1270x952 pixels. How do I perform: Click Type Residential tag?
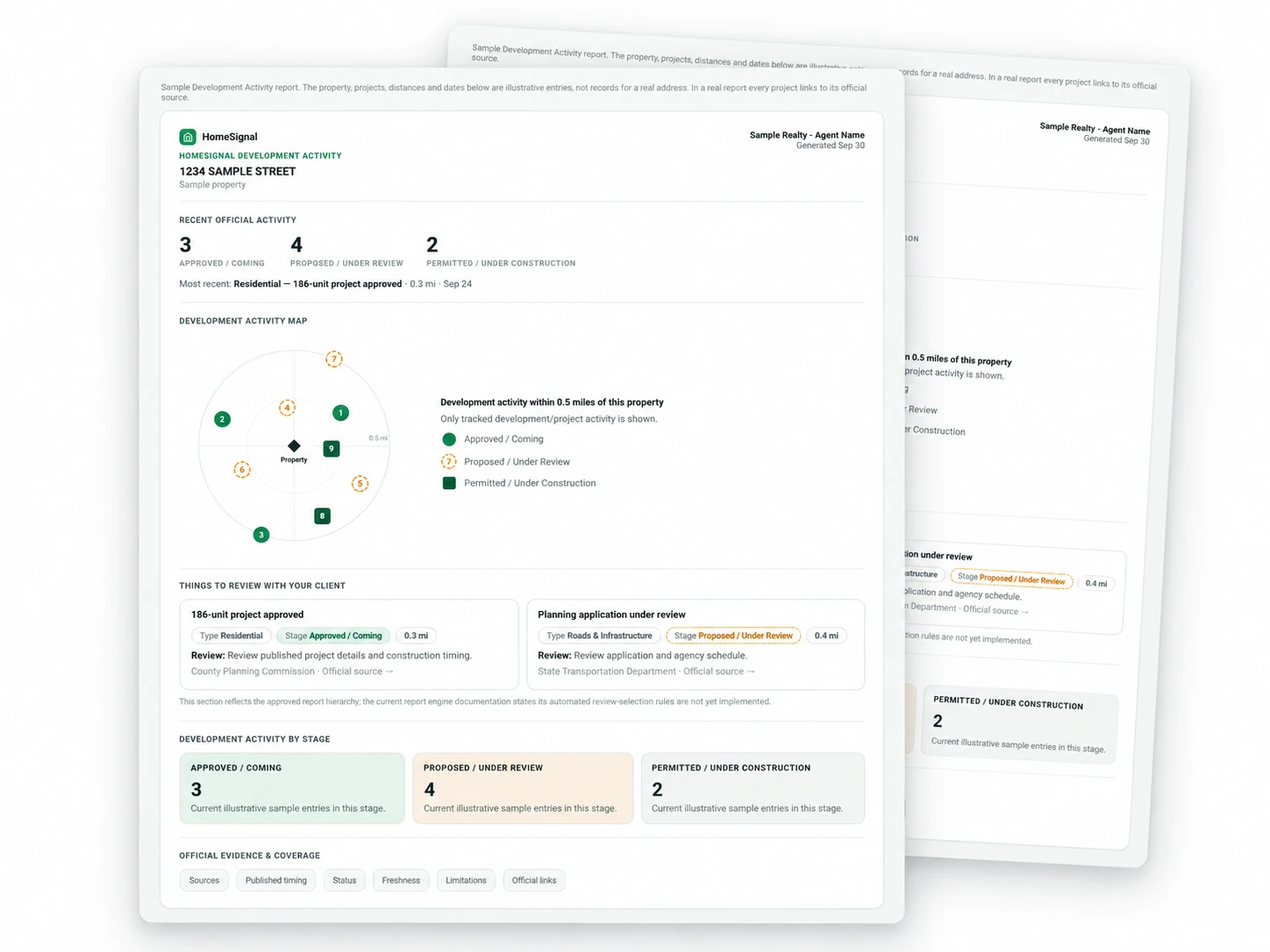click(x=231, y=636)
